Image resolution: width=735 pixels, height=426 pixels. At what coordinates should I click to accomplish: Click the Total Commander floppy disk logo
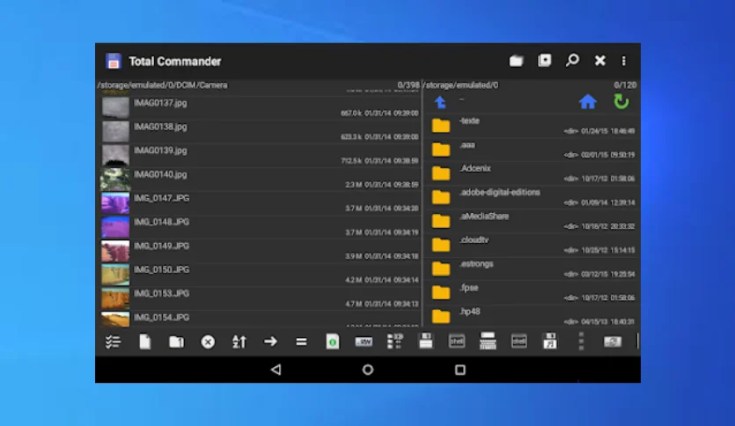coord(113,61)
